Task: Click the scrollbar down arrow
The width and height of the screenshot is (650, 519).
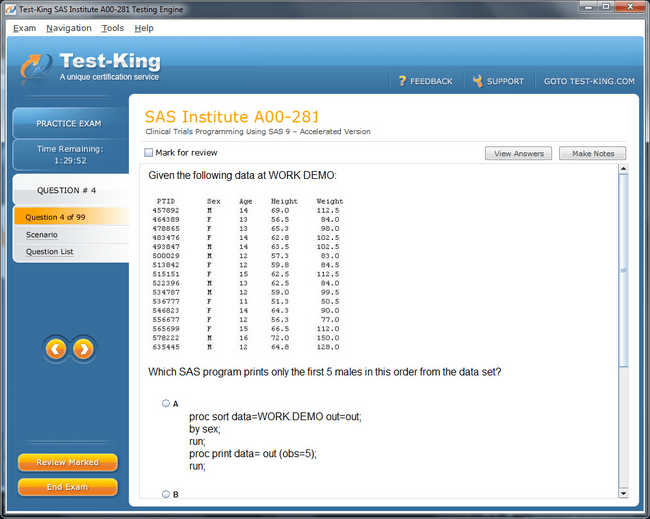Action: (623, 493)
